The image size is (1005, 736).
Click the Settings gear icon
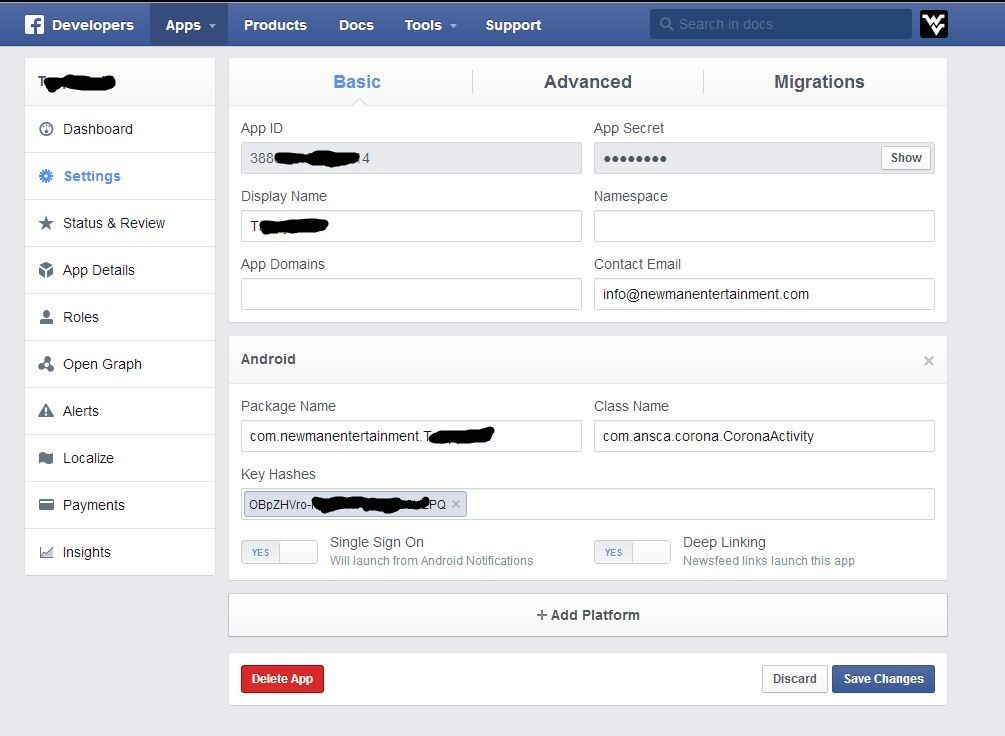click(x=46, y=176)
